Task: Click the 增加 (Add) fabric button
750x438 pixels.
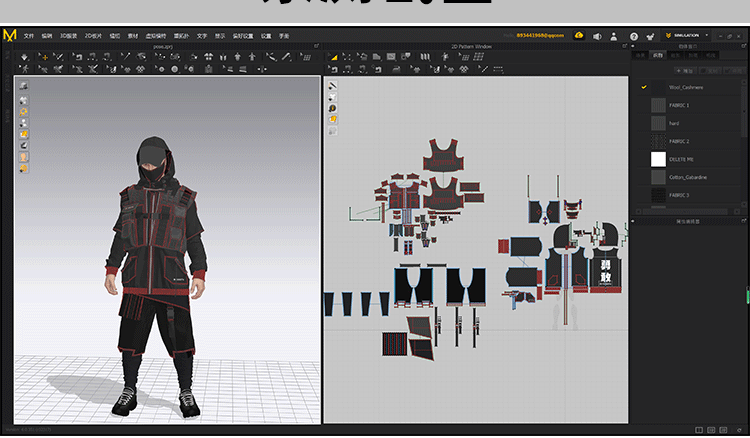Action: [687, 71]
